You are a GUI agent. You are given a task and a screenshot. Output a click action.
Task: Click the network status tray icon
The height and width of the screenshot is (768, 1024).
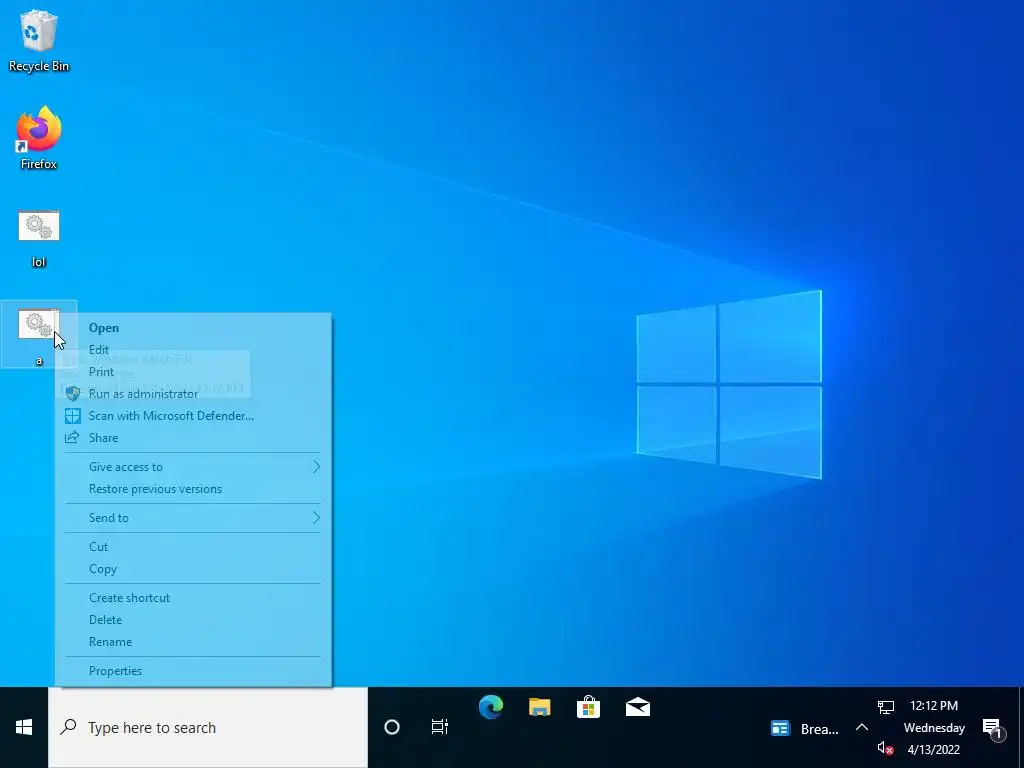(x=886, y=707)
